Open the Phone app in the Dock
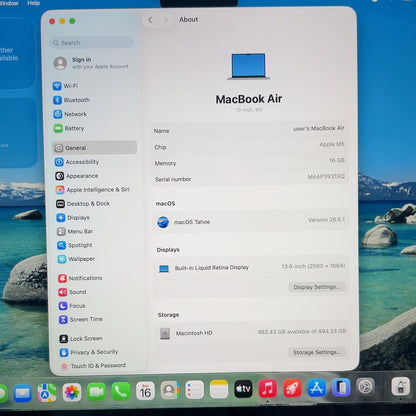This screenshot has width=416, height=416. pyautogui.click(x=121, y=391)
